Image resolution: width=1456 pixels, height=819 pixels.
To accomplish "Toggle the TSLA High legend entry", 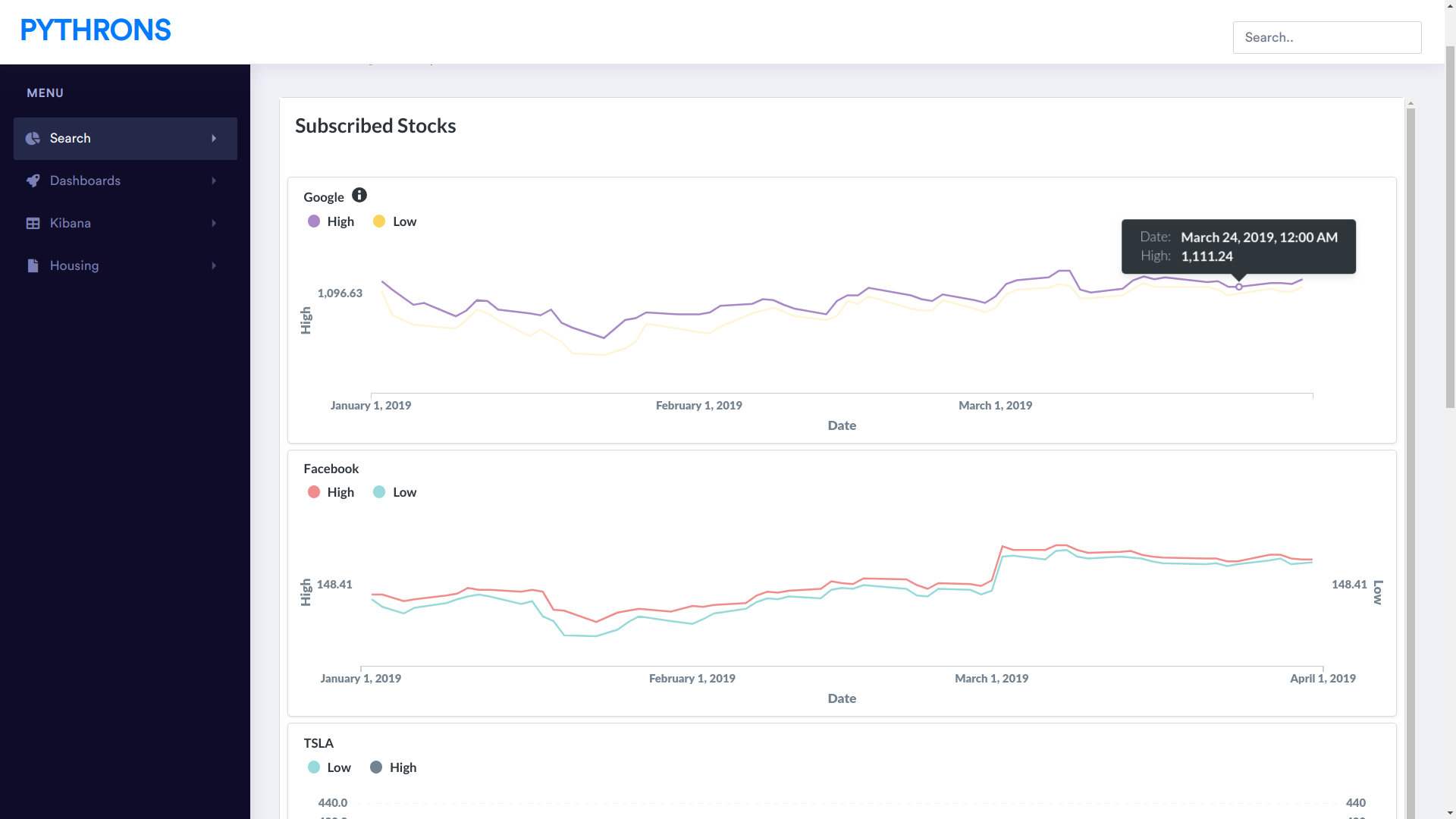I will (393, 767).
